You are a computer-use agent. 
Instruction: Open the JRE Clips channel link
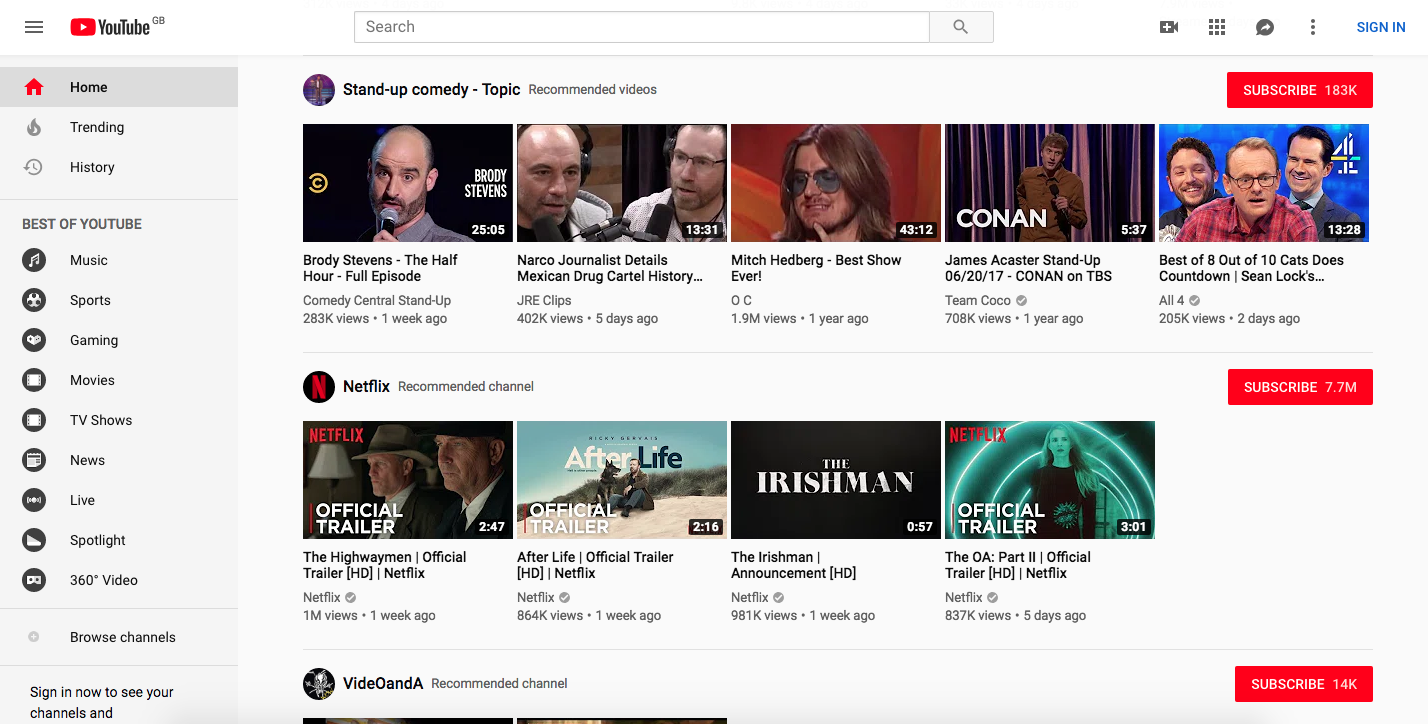[x=544, y=300]
